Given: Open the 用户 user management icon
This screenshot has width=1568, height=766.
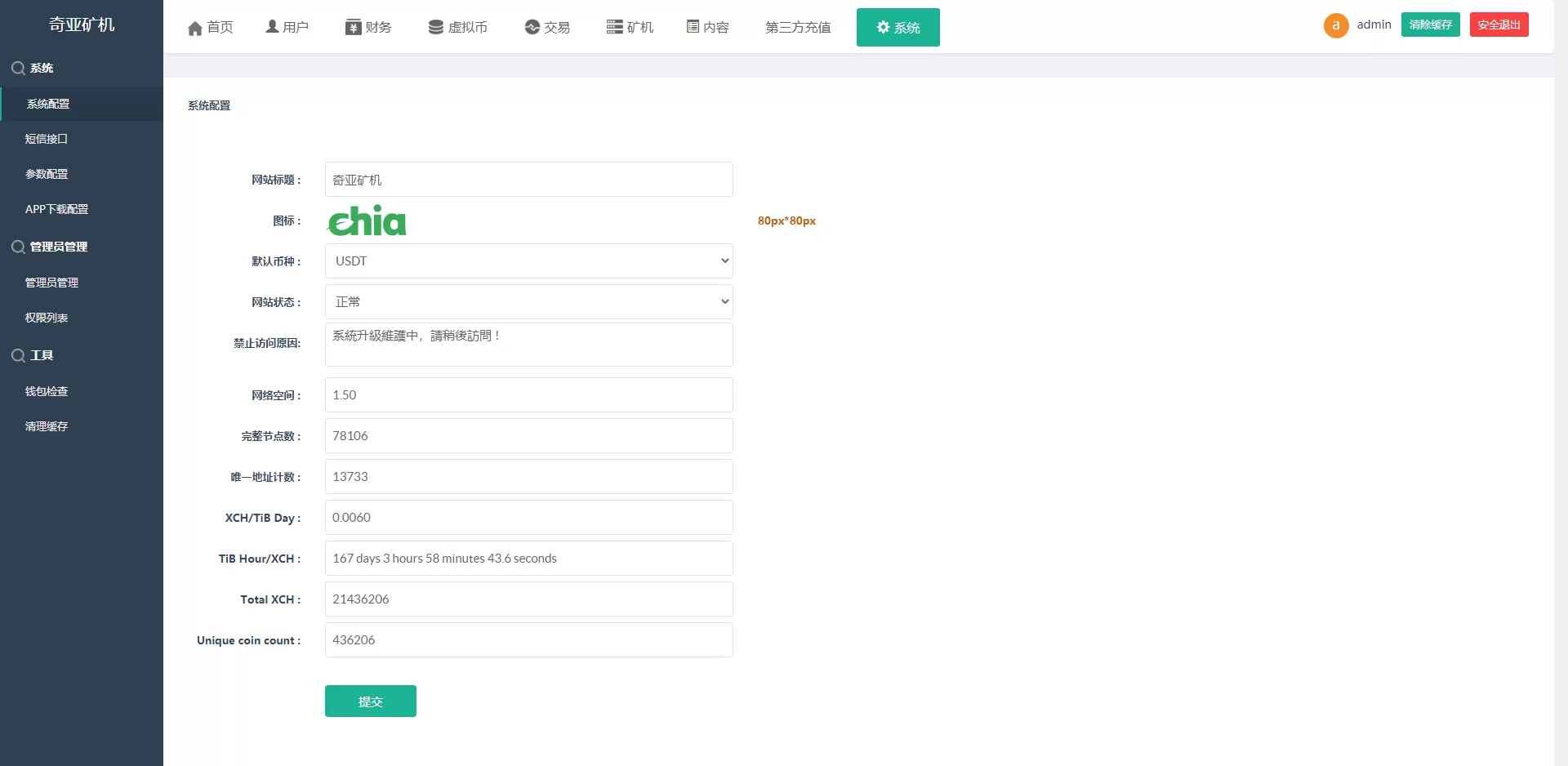Looking at the screenshot, I should pos(270,26).
